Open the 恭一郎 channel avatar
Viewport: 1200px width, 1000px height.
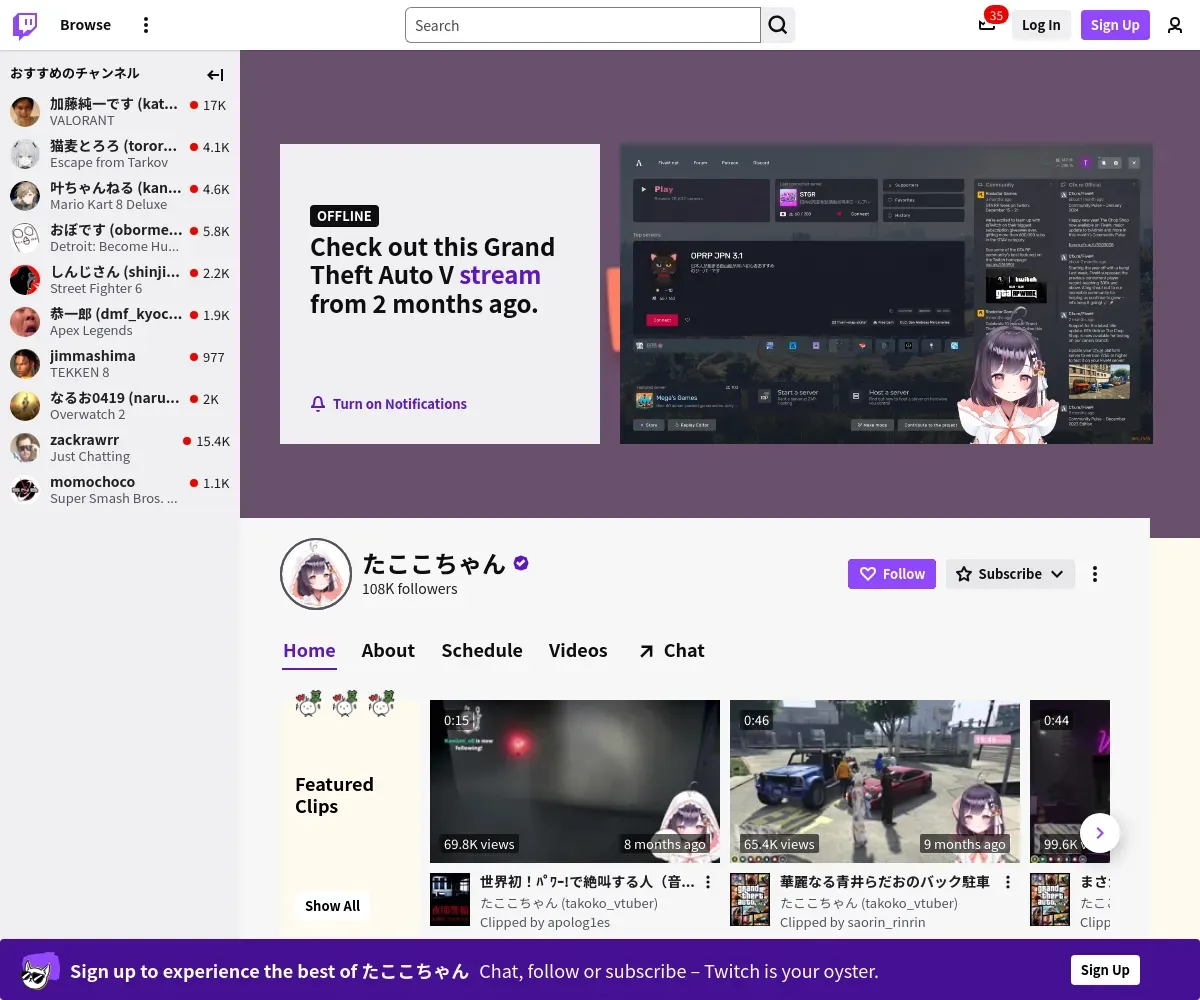tap(25, 321)
